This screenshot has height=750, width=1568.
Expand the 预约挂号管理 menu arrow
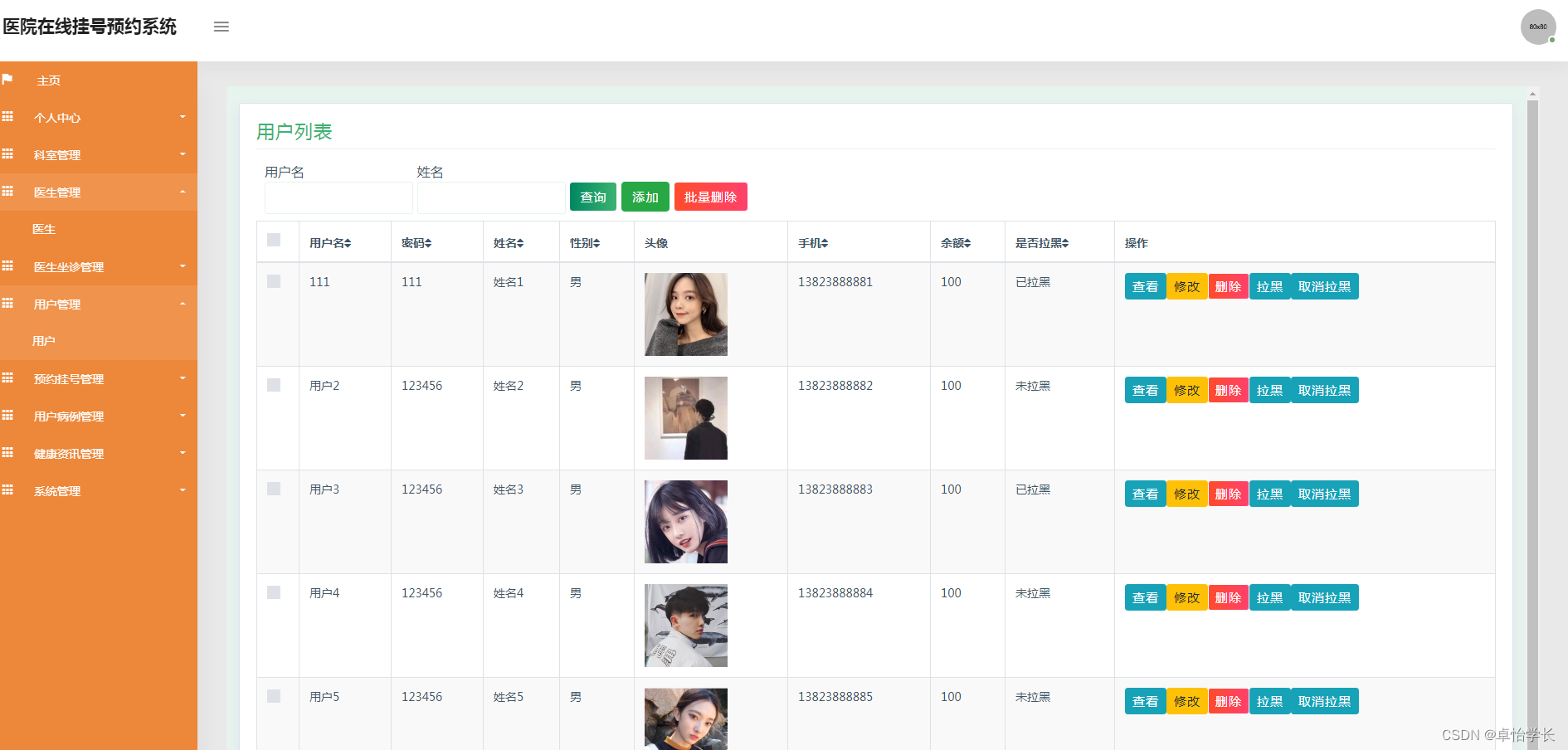[x=183, y=378]
